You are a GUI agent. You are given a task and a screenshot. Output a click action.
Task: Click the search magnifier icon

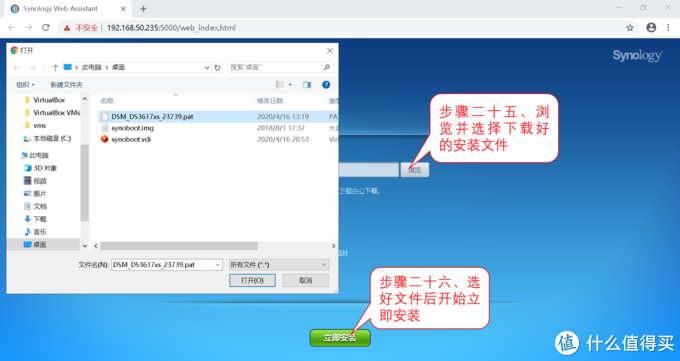327,67
